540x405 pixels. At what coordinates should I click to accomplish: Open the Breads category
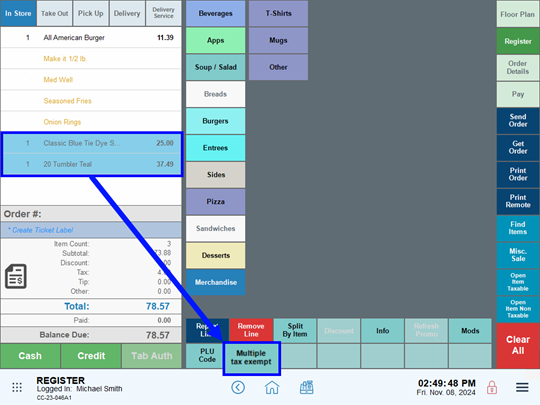point(216,94)
